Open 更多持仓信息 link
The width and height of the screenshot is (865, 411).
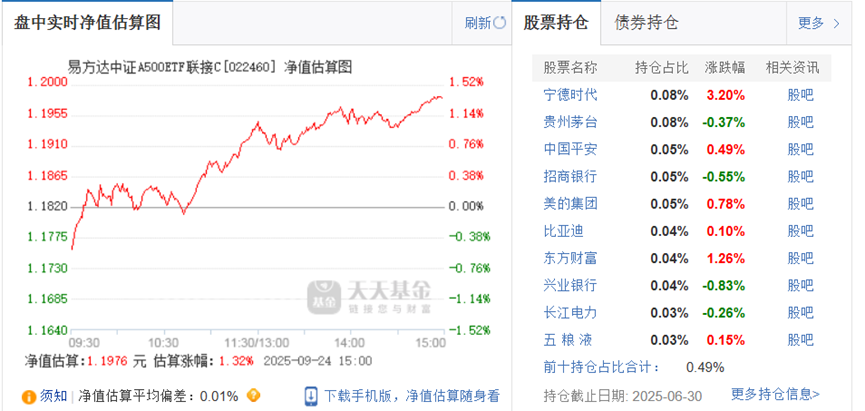point(775,394)
